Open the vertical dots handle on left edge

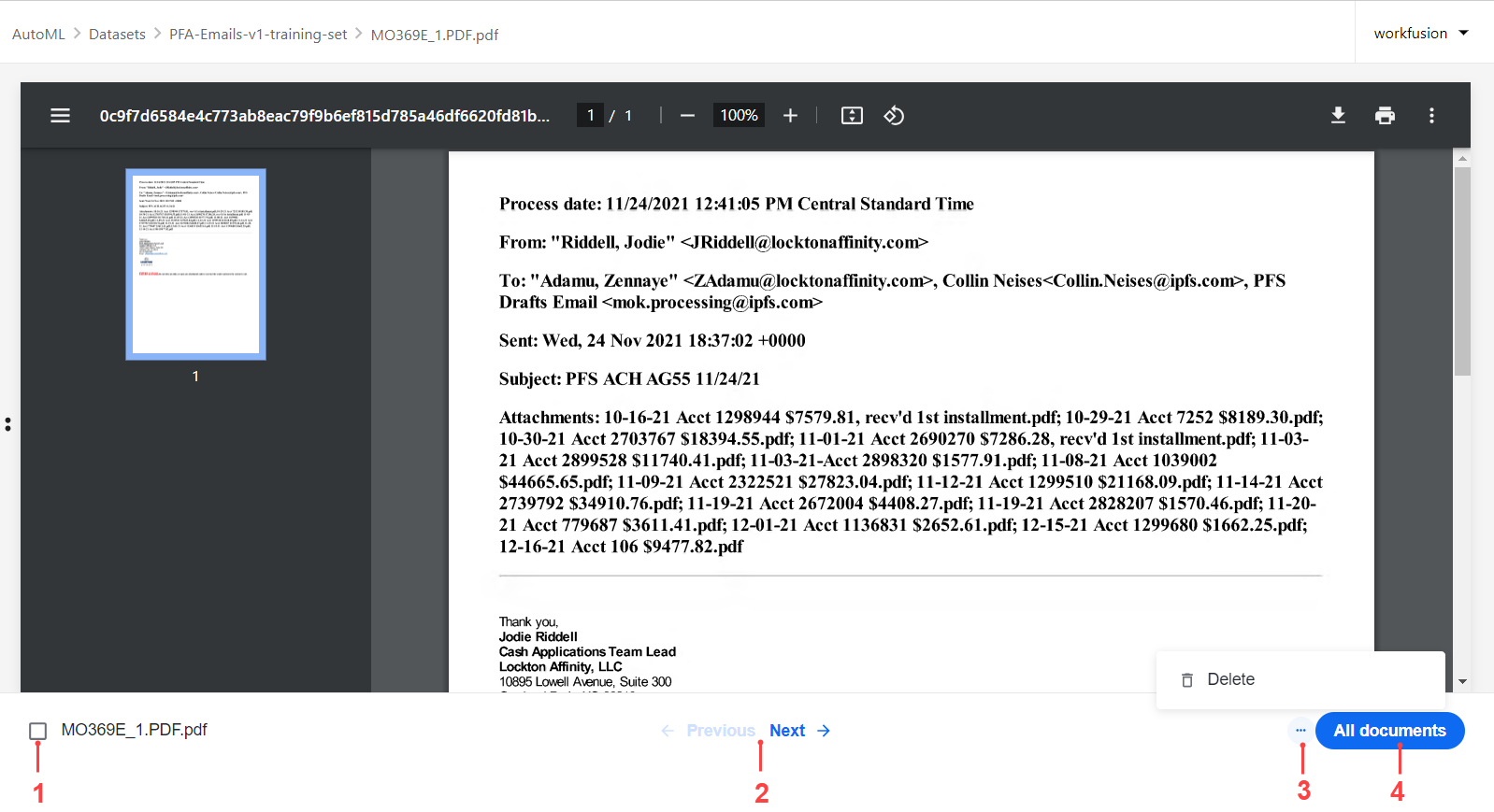coord(7,424)
